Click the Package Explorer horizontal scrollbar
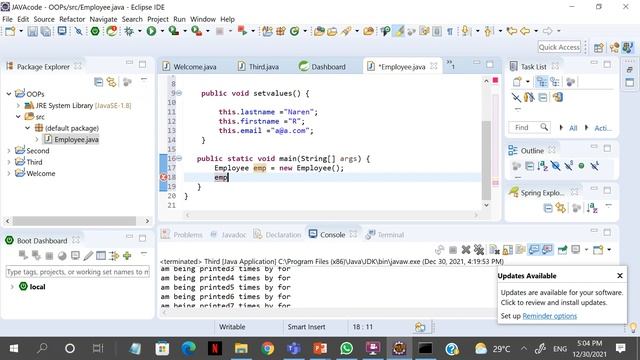 click(74, 221)
